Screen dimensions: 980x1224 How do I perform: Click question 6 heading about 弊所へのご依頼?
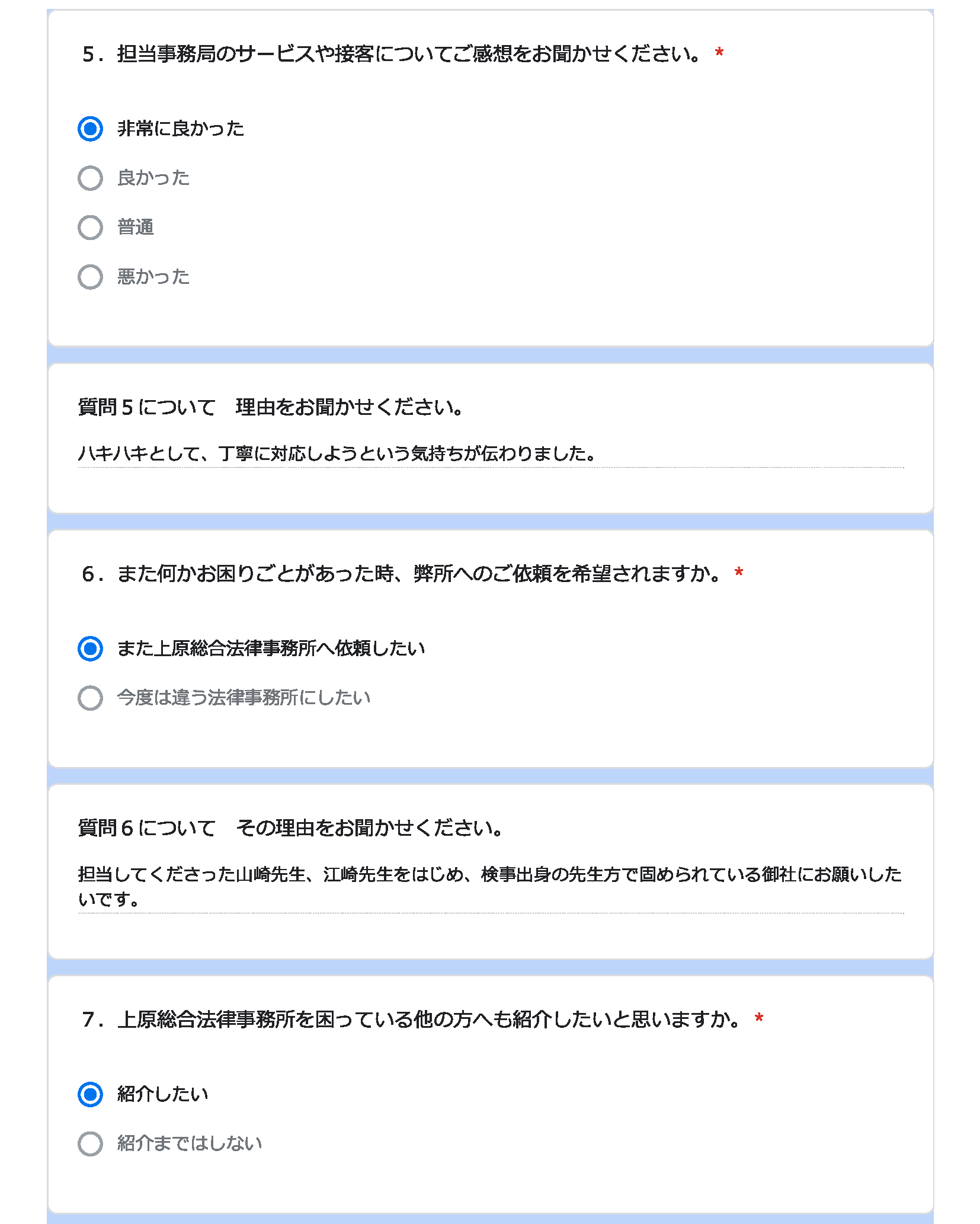click(412, 574)
